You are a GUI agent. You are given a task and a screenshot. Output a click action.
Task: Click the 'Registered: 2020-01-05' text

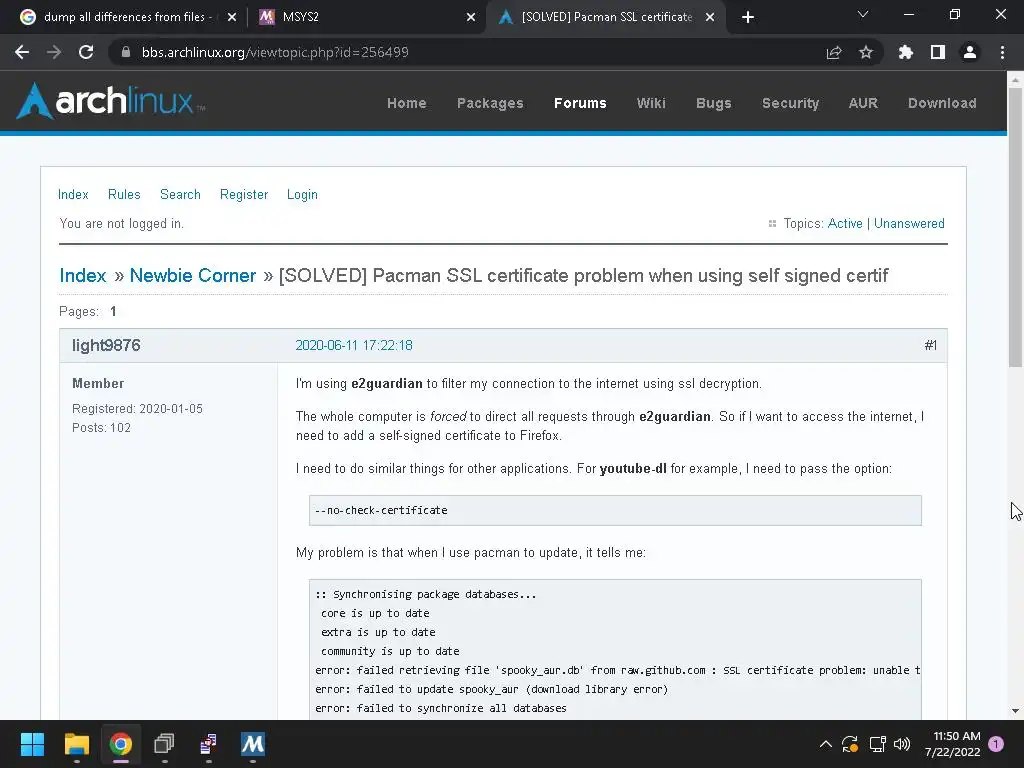137,409
